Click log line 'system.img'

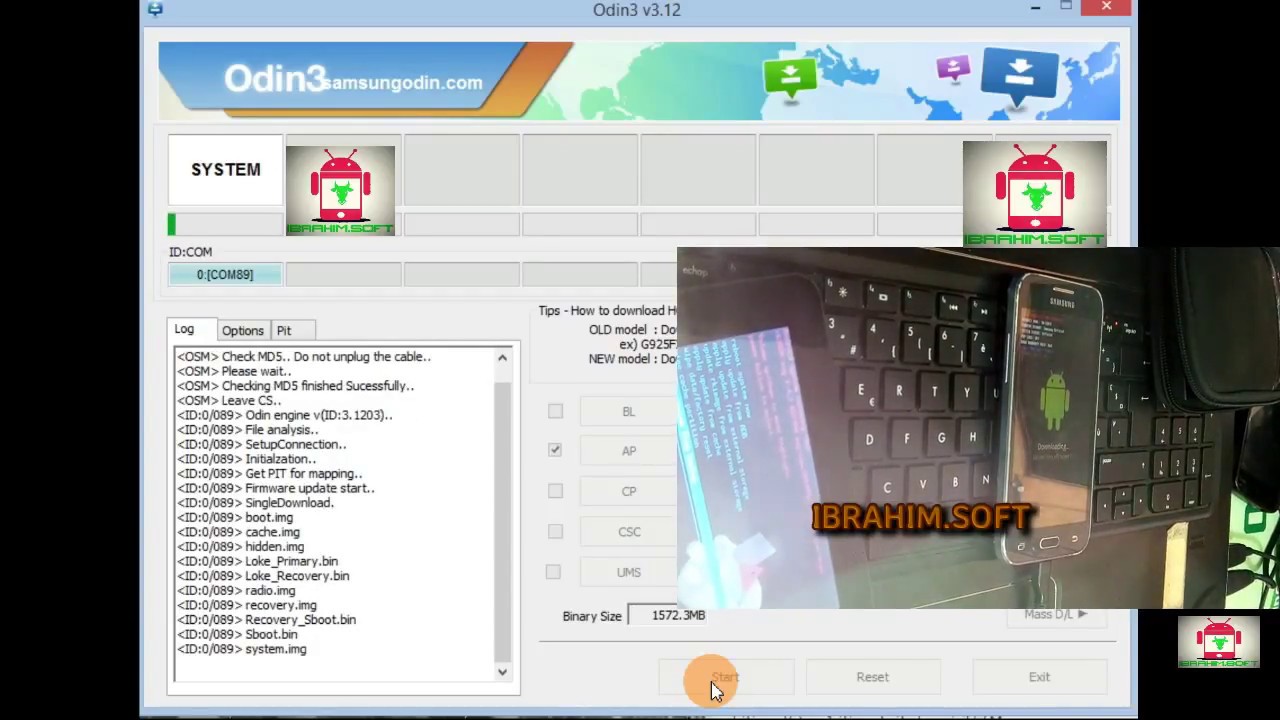pyautogui.click(x=242, y=649)
